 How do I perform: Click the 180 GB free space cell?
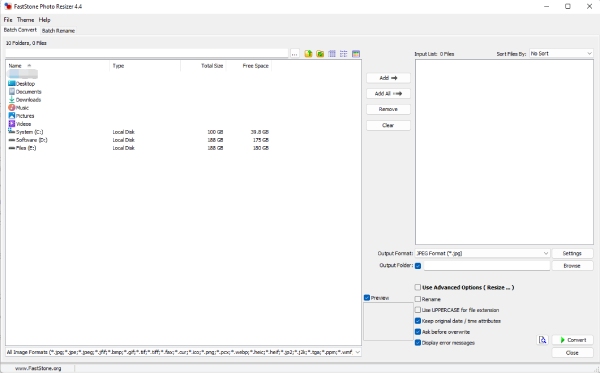[261, 148]
